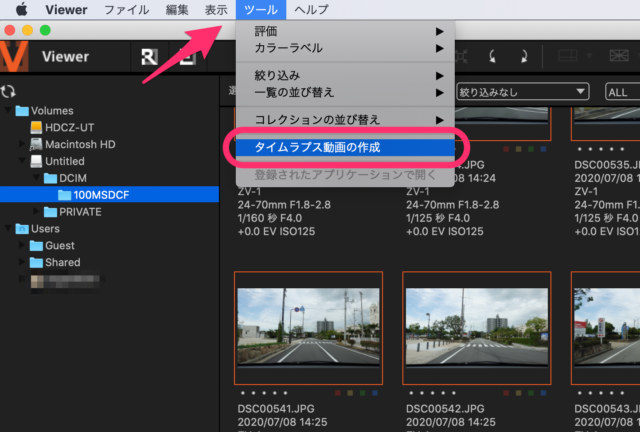Open the カラーラベル submenu
Image resolution: width=640 pixels, height=432 pixels.
[345, 48]
